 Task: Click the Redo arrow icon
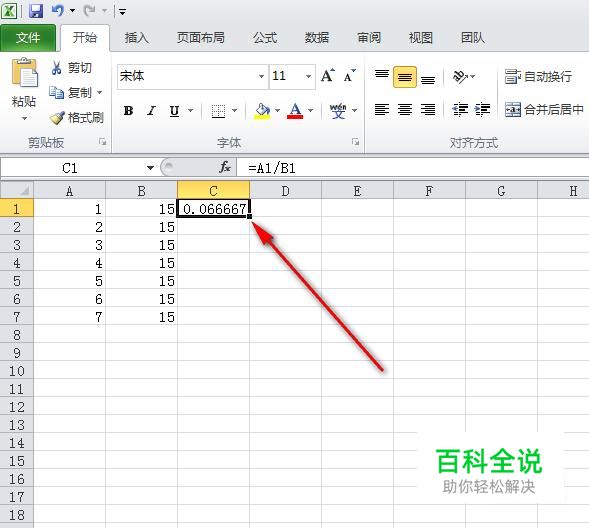pyautogui.click(x=90, y=11)
